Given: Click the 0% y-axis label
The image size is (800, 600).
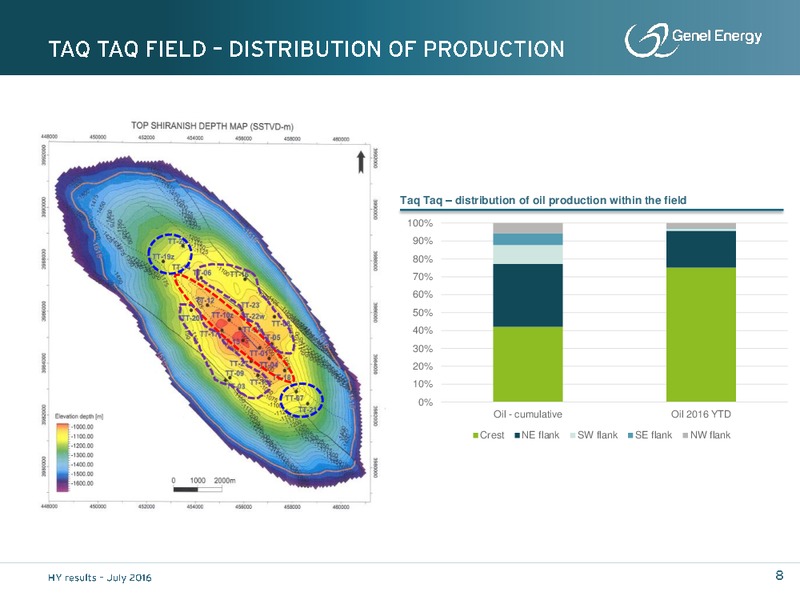Looking at the screenshot, I should tap(424, 403).
